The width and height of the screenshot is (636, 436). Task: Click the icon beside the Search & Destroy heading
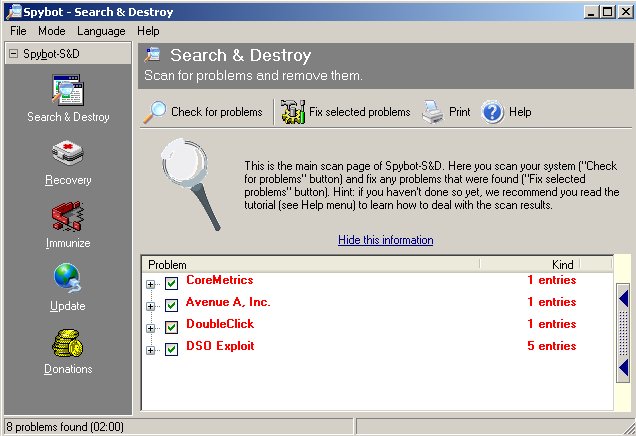pos(153,54)
